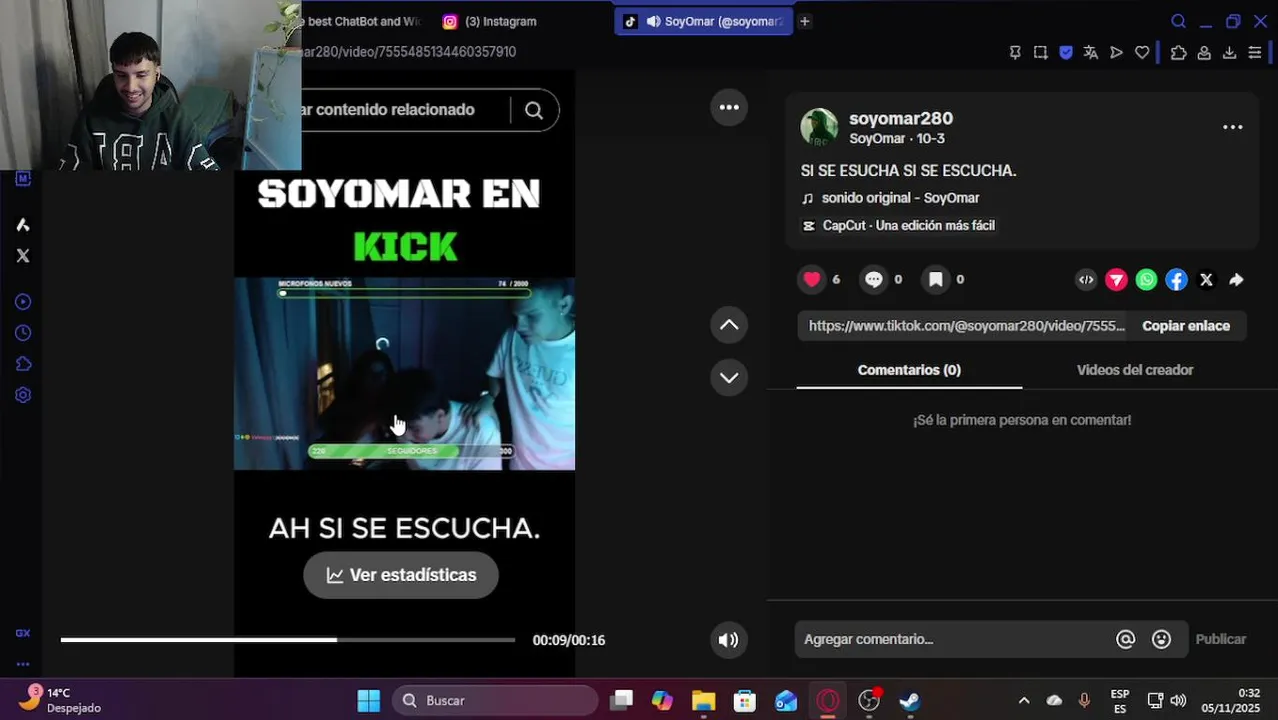Viewport: 1278px width, 720px height.
Task: Open the soyomar280 username link
Action: click(901, 118)
